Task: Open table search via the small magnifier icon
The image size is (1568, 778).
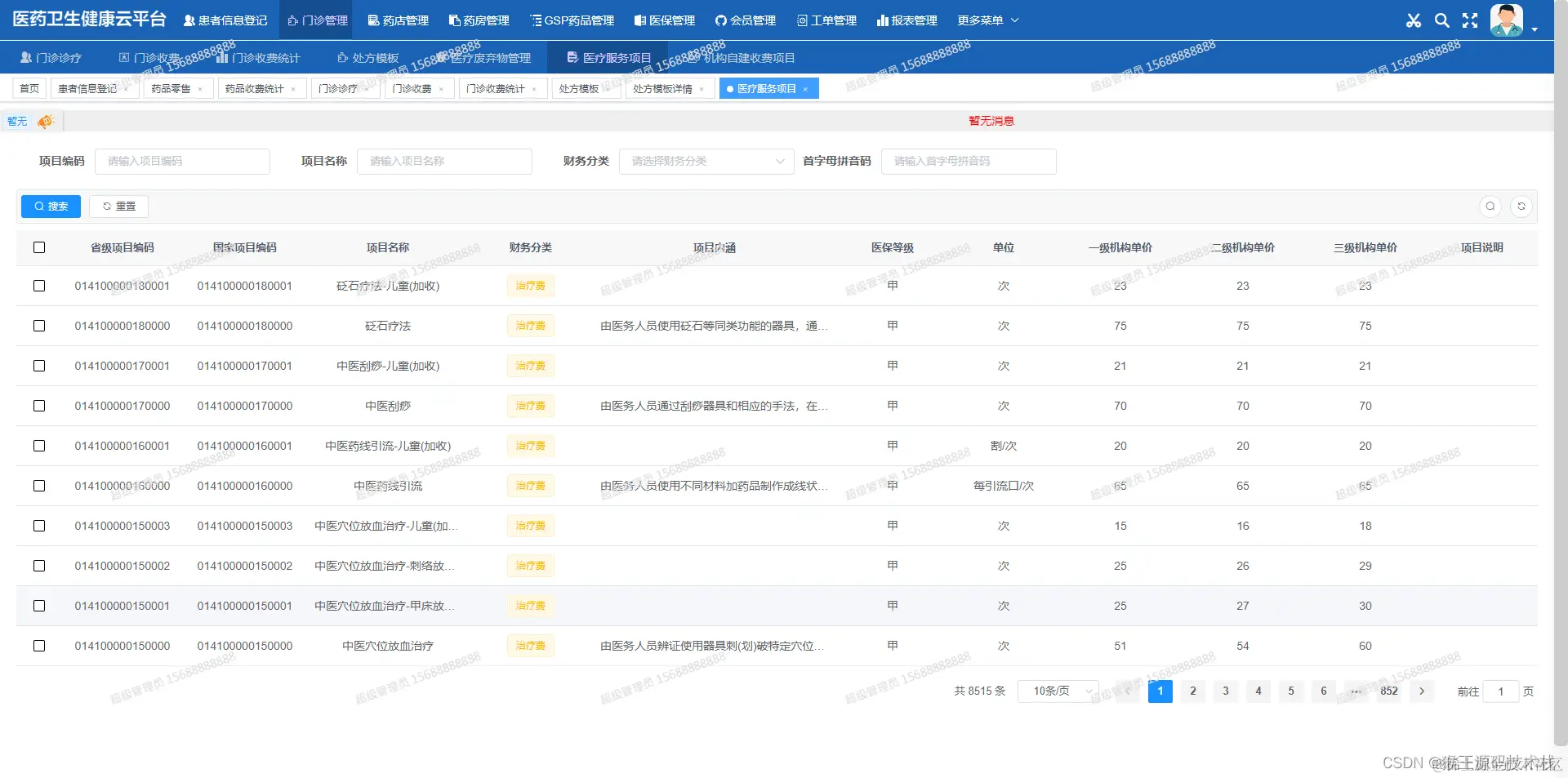Action: 1490,206
